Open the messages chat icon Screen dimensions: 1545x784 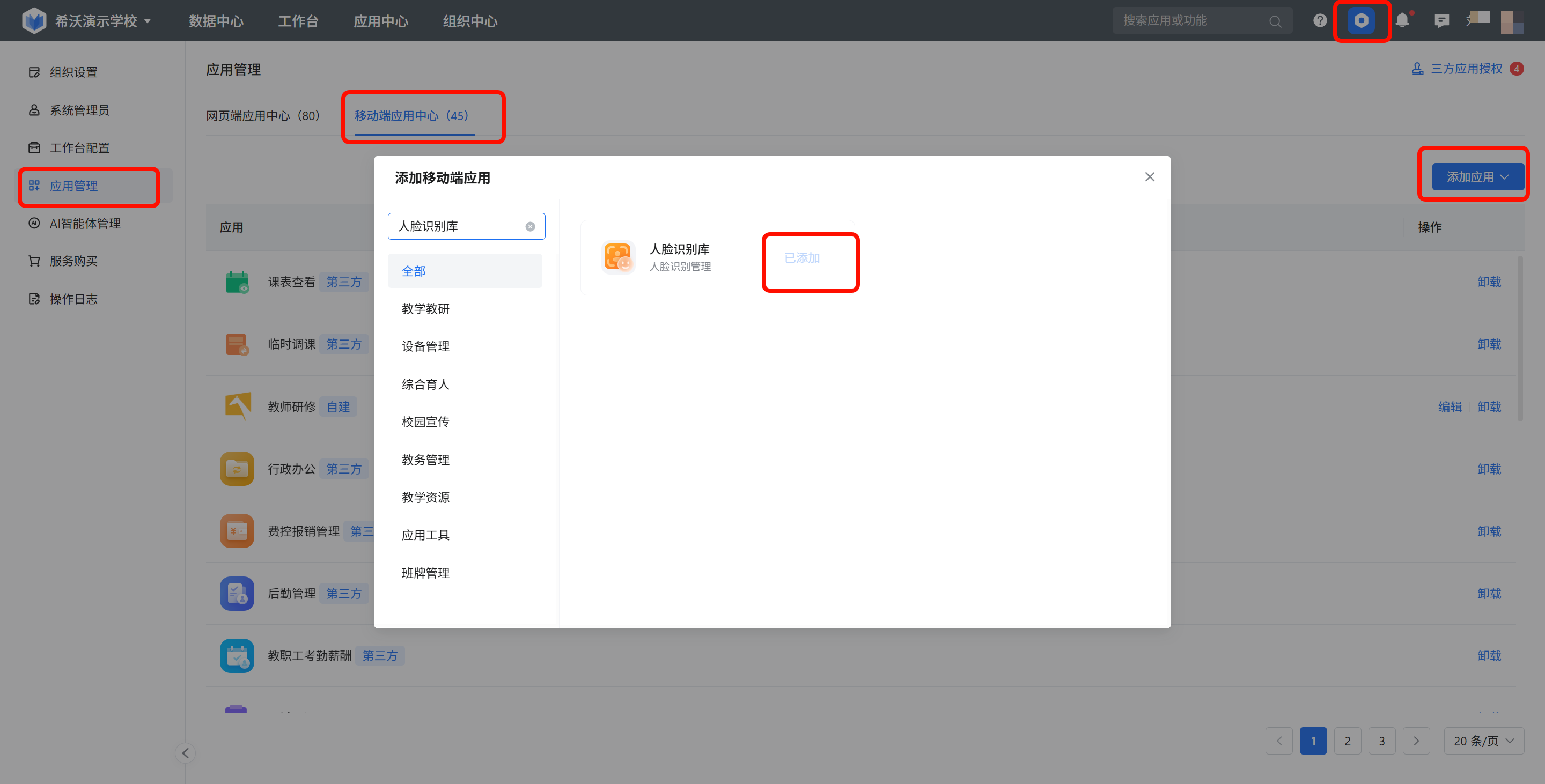[1441, 21]
